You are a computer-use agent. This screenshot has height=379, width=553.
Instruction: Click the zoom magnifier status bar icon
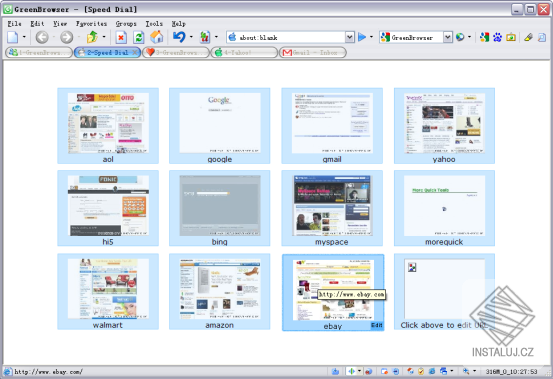click(466, 371)
